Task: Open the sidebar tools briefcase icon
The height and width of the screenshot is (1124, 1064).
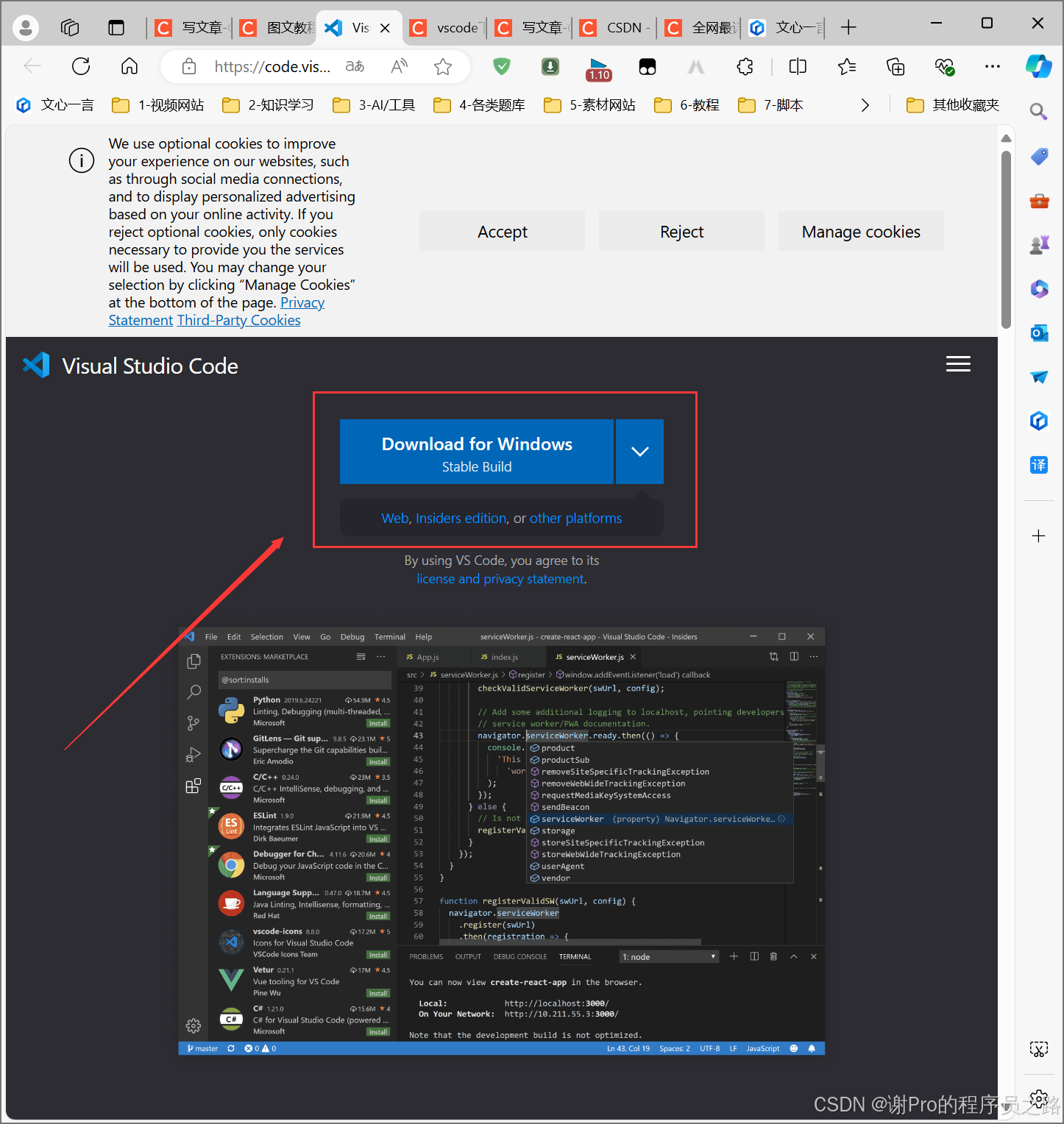Action: pos(1039,200)
